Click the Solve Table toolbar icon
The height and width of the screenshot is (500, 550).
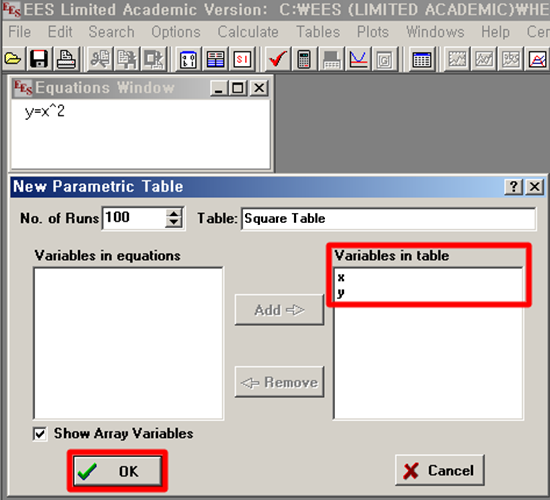331,59
